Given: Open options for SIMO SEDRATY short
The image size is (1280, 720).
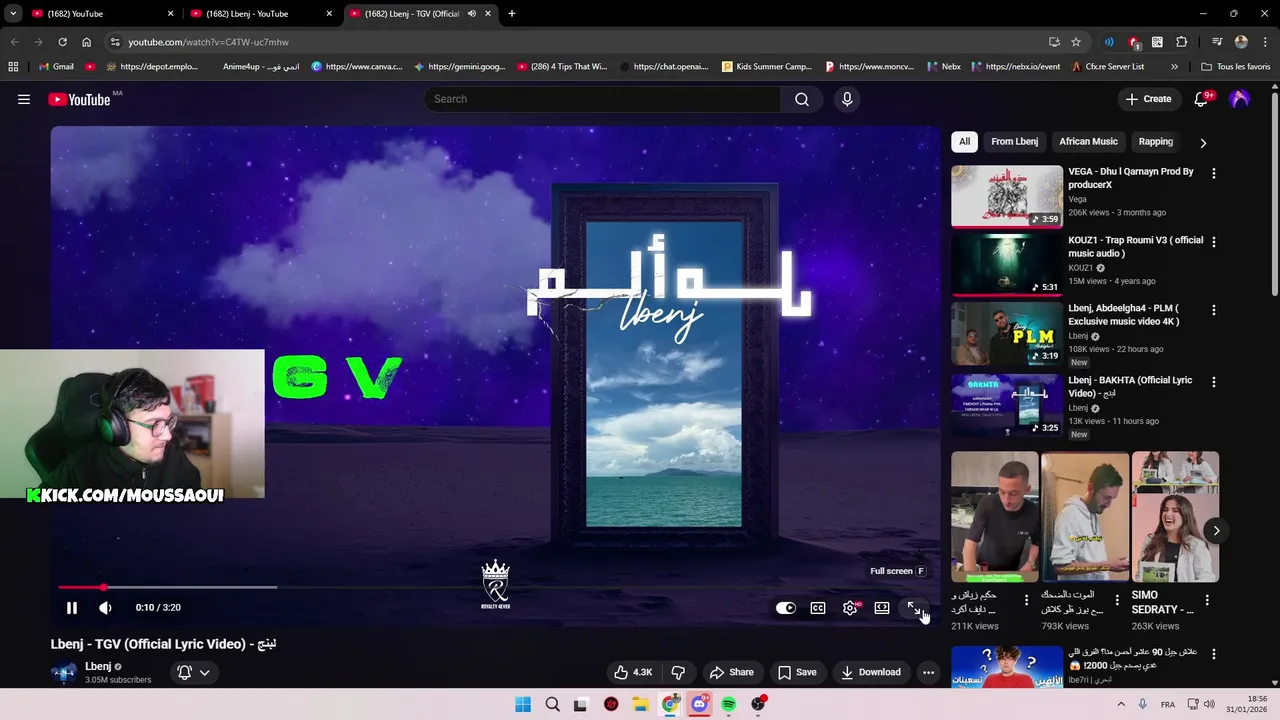Looking at the screenshot, I should click(x=1207, y=600).
